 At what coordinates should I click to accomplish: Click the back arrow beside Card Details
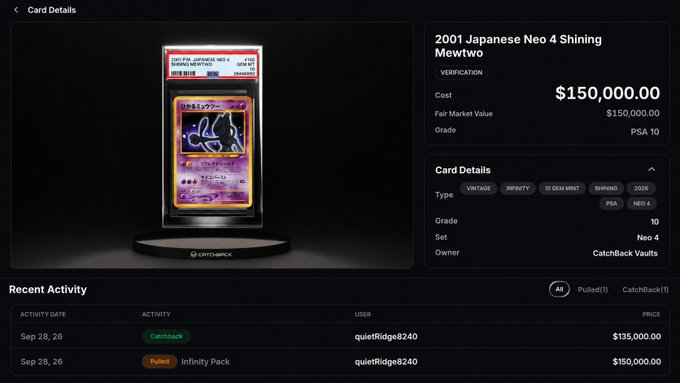[16, 10]
